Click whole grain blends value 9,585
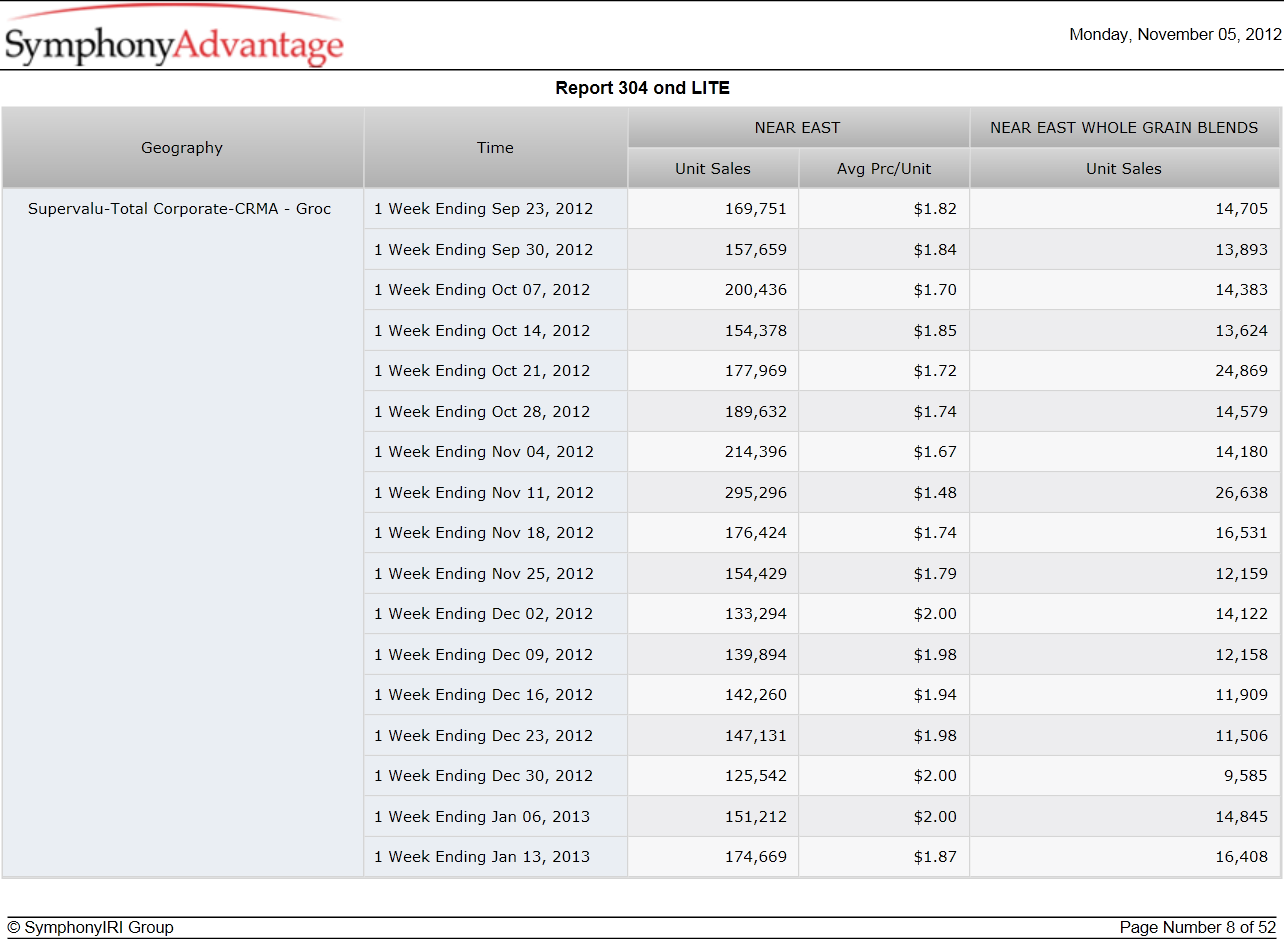This screenshot has height=946, width=1284. (x=1246, y=776)
